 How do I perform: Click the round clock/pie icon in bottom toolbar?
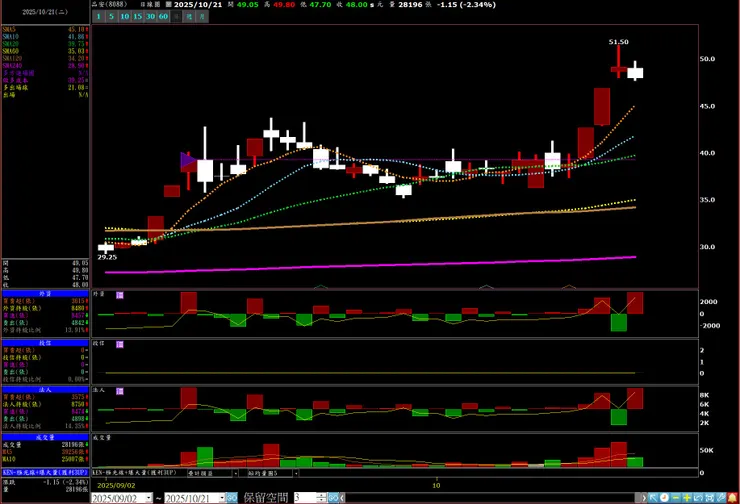(664, 498)
